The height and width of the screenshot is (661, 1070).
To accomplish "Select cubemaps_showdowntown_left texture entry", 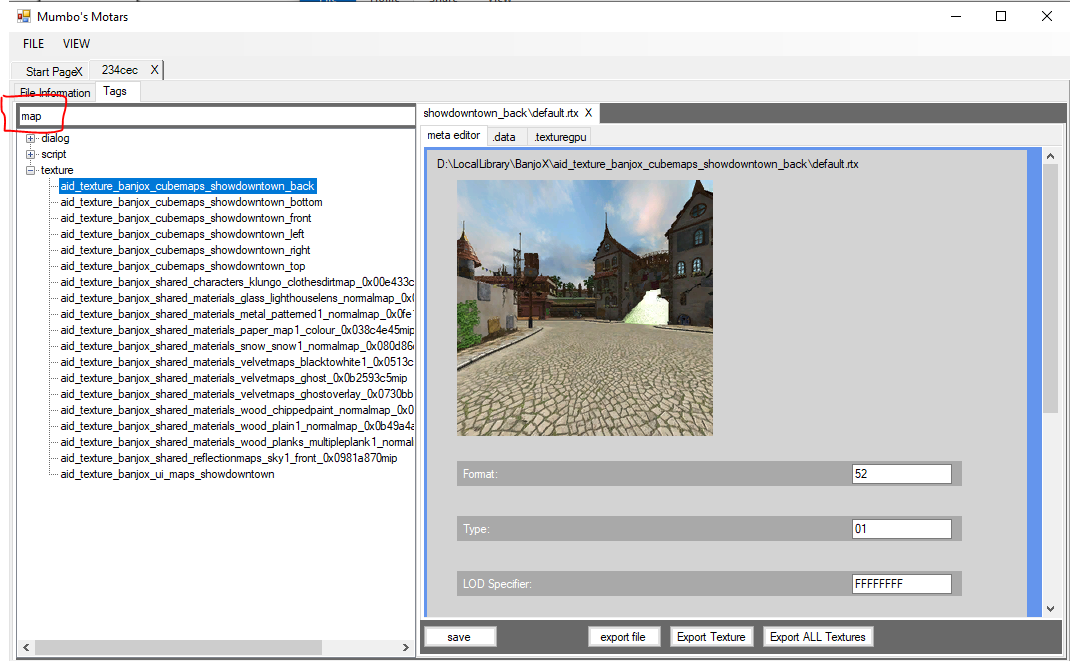I will pyautogui.click(x=182, y=234).
